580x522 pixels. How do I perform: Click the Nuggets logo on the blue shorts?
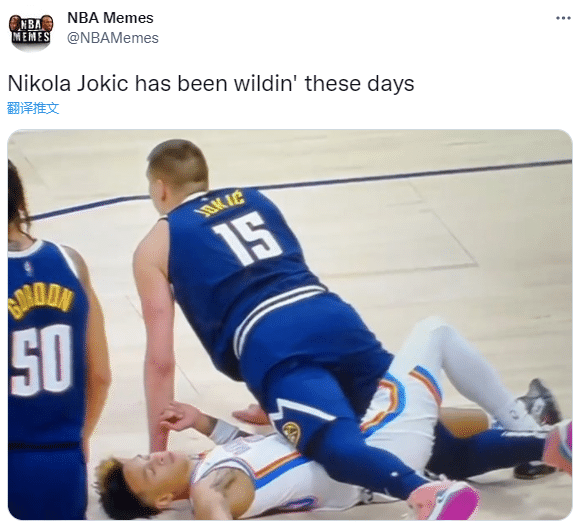pos(291,432)
